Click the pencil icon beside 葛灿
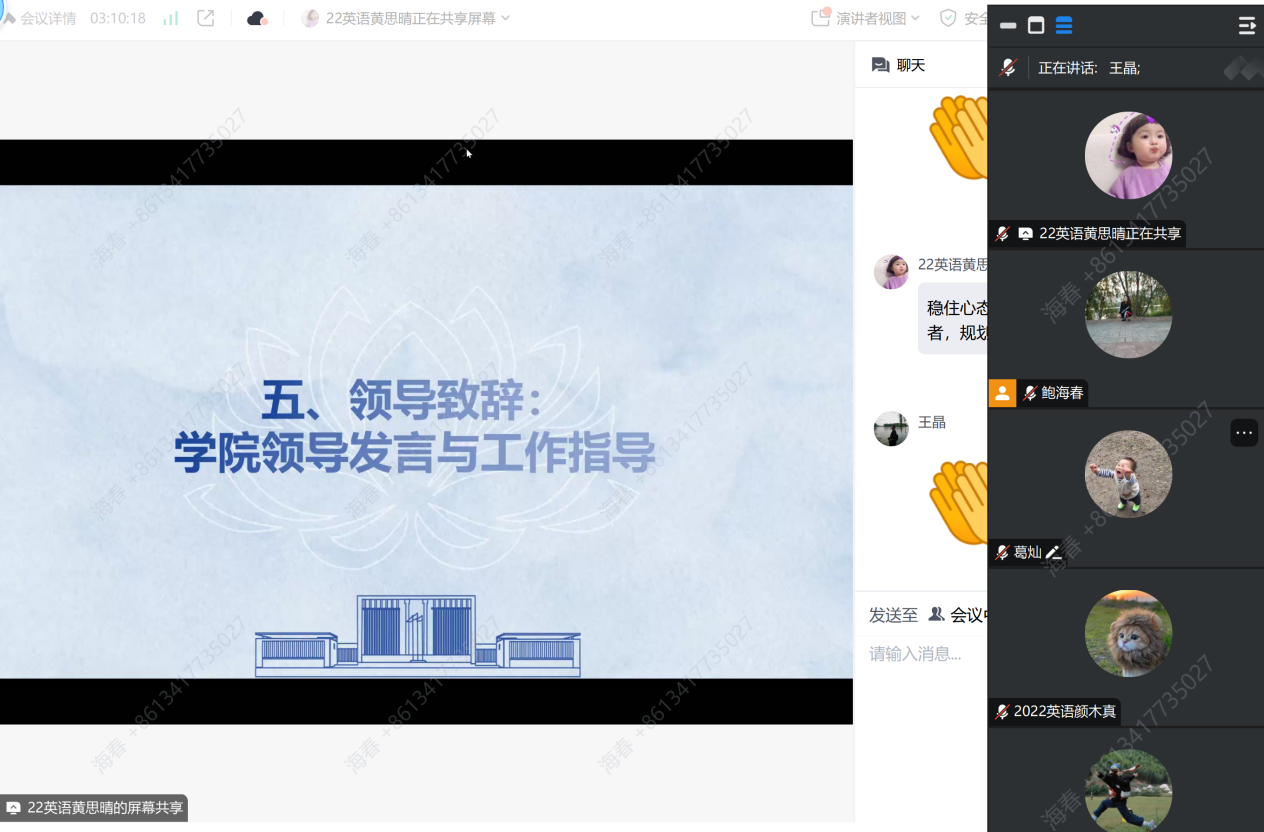 [x=1053, y=552]
